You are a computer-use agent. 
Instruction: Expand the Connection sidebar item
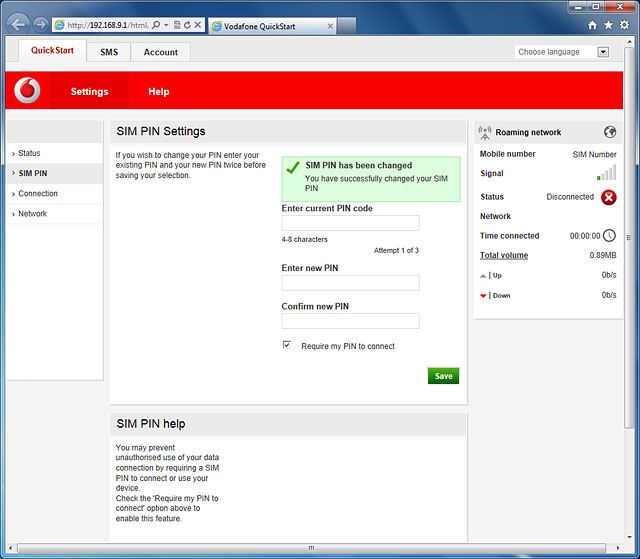coord(38,193)
